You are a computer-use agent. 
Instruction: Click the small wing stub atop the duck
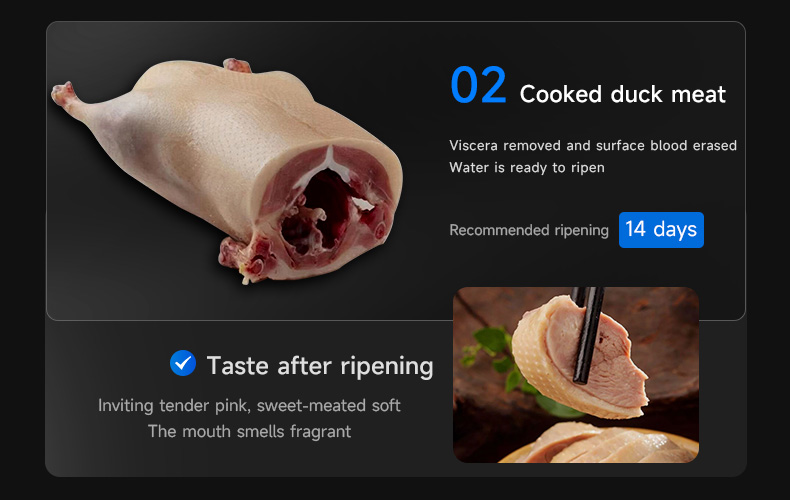point(237,65)
